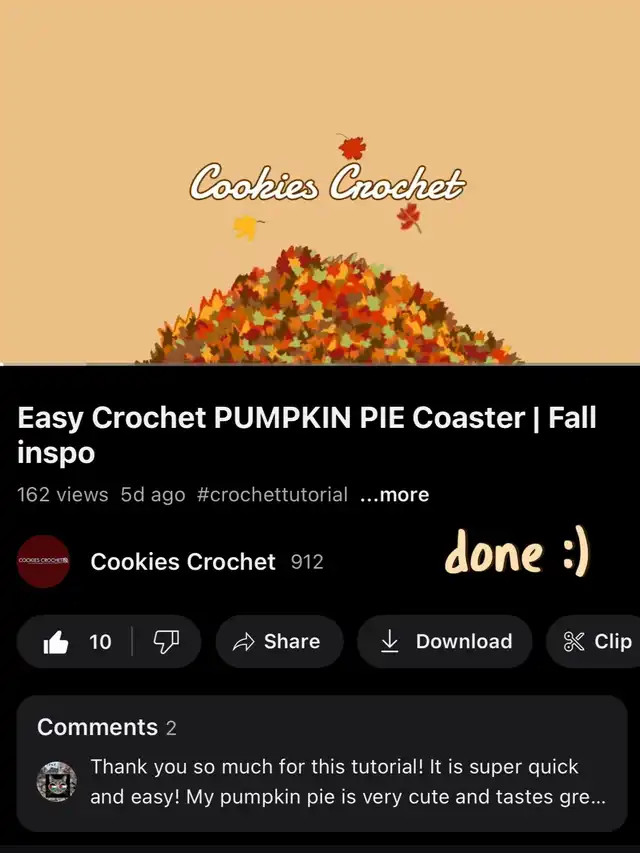The width and height of the screenshot is (640, 853).
Task: Open the Cookies Crochet channel avatar
Action: [x=44, y=561]
